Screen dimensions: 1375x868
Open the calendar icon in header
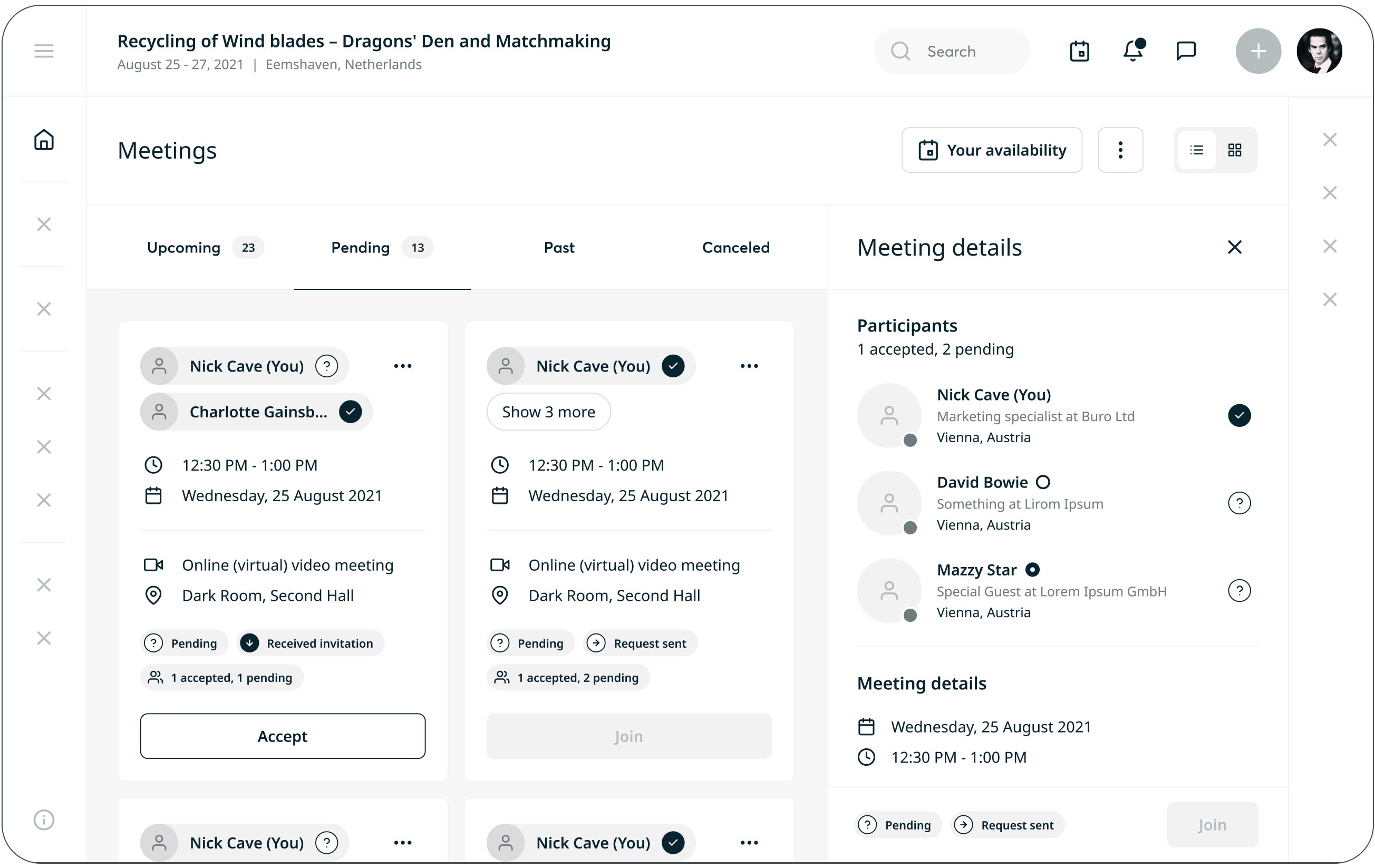pos(1079,51)
